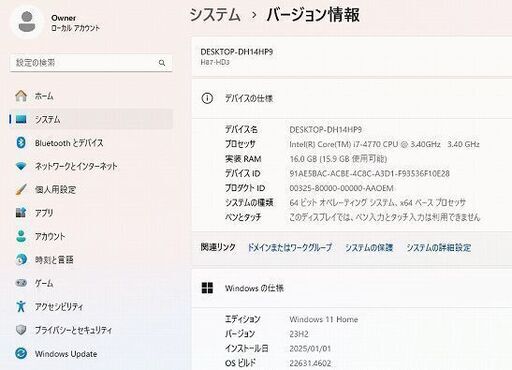This screenshot has height=370, width=512.
Task: Open Windows Update settings category
Action: pyautogui.click(x=91, y=353)
